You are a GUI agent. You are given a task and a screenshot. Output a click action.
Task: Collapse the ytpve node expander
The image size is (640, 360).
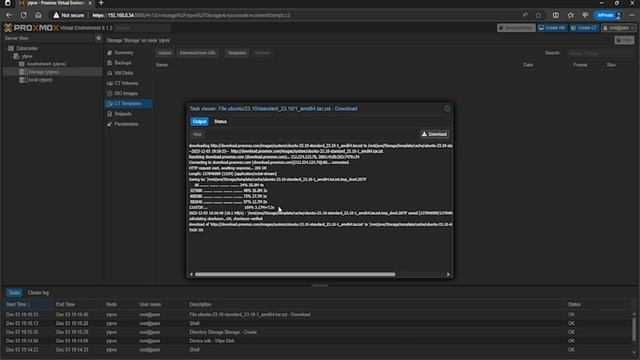[x=11, y=56]
